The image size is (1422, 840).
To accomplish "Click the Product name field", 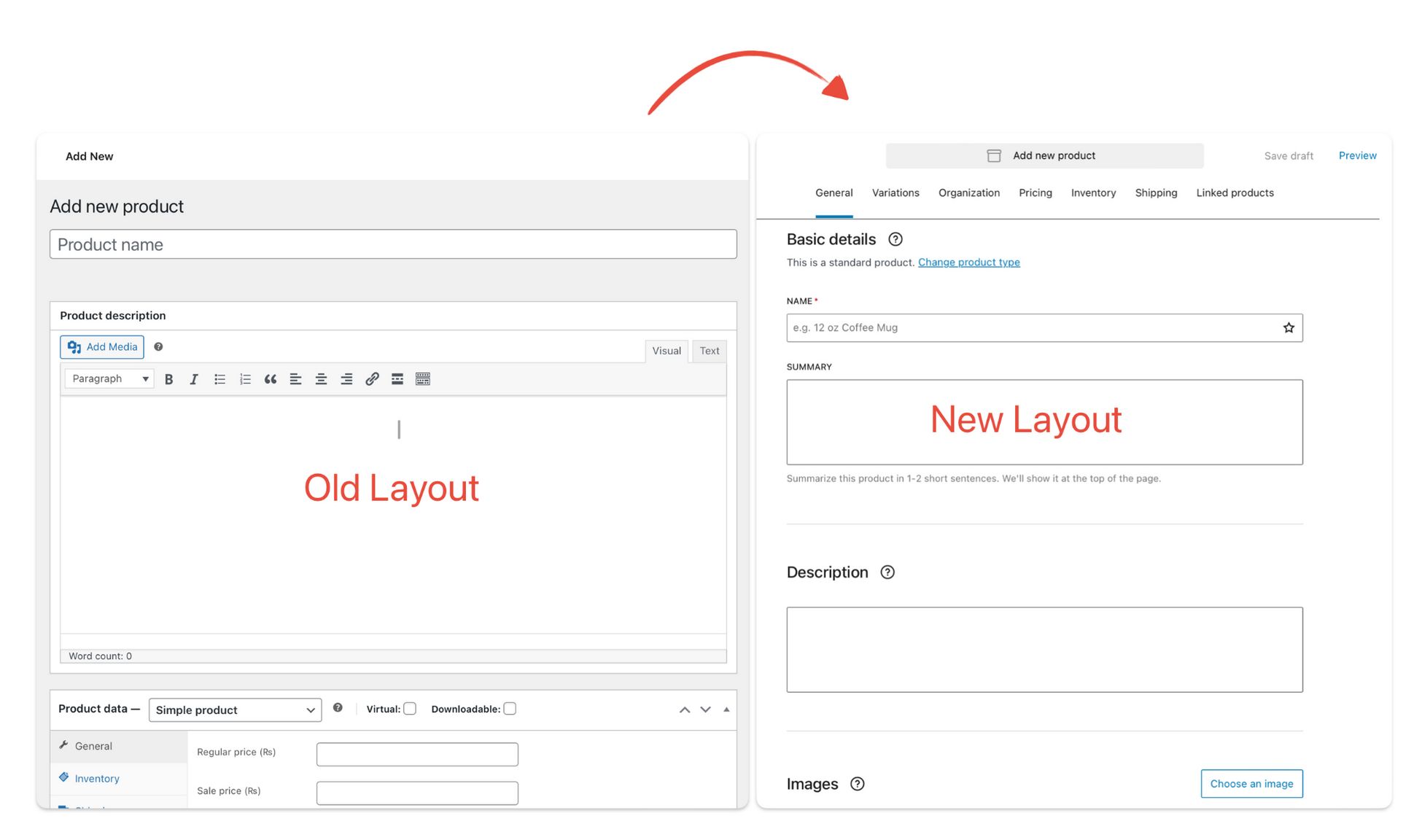I will 393,244.
